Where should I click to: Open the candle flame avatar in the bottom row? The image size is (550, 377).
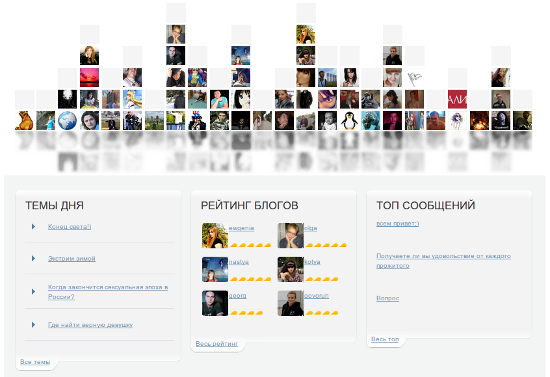coord(479,120)
